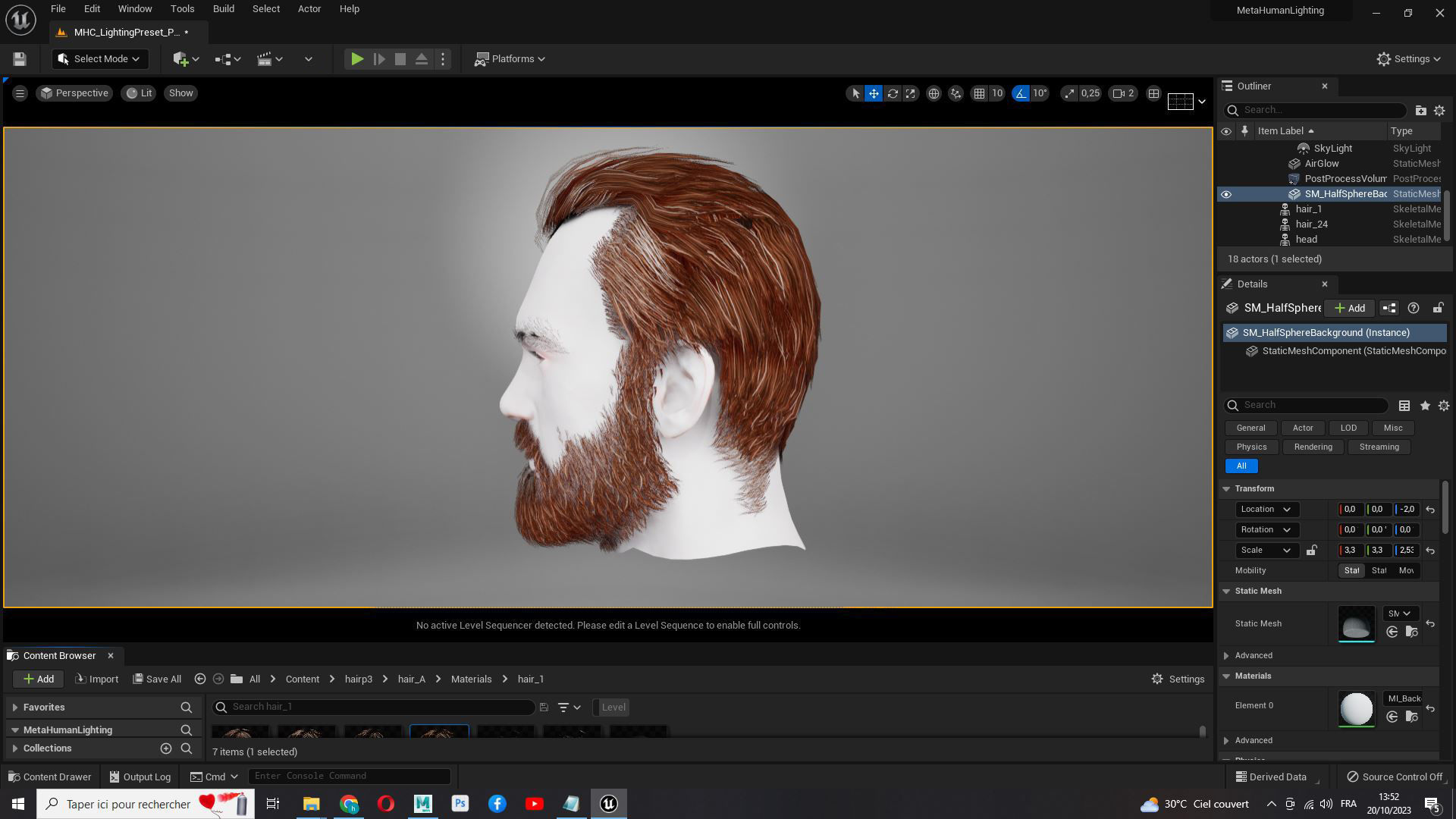Open the Rotation type dropdown
The height and width of the screenshot is (819, 1456).
click(1267, 530)
